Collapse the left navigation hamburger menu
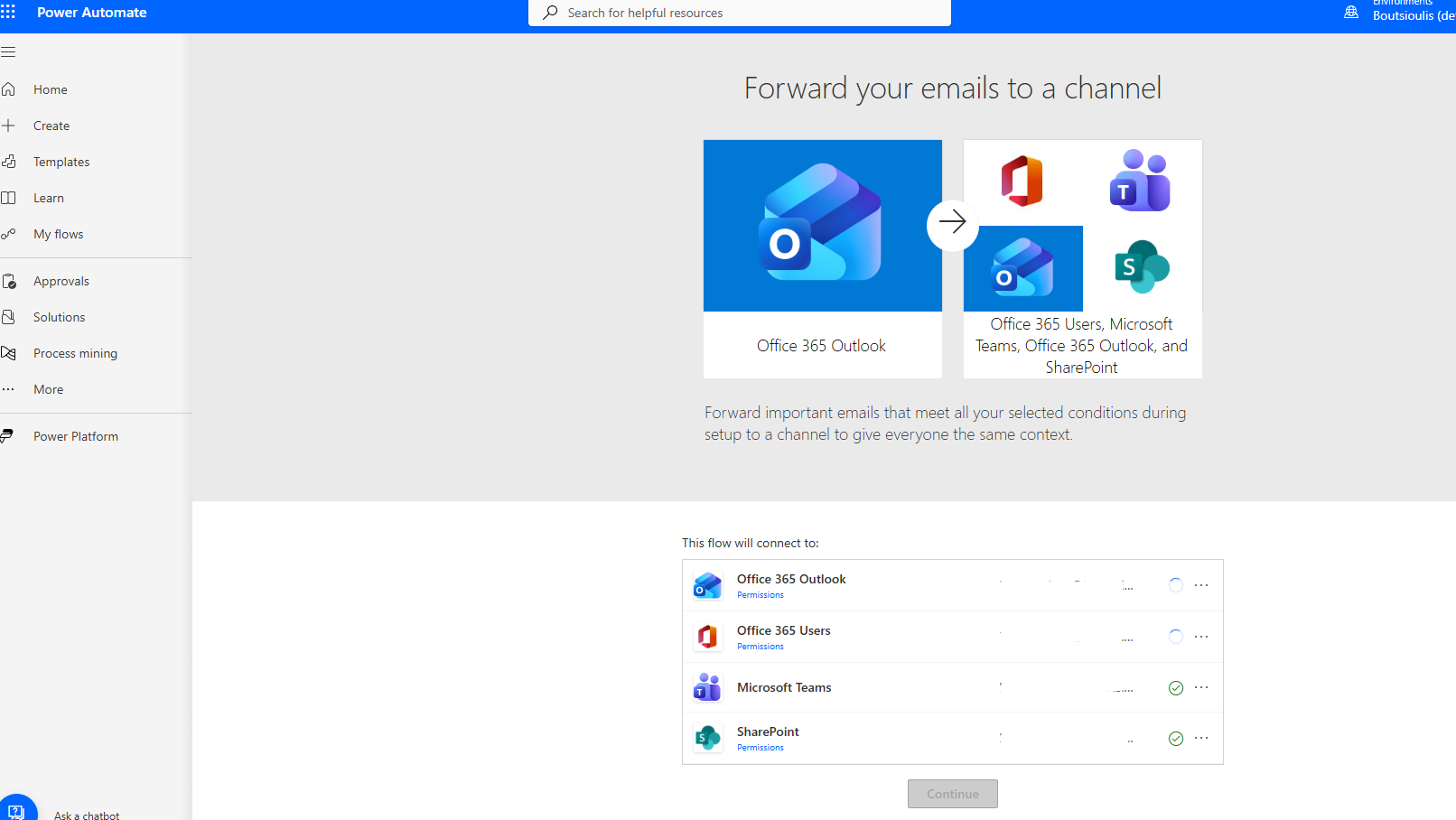The height and width of the screenshot is (820, 1456). (x=8, y=52)
